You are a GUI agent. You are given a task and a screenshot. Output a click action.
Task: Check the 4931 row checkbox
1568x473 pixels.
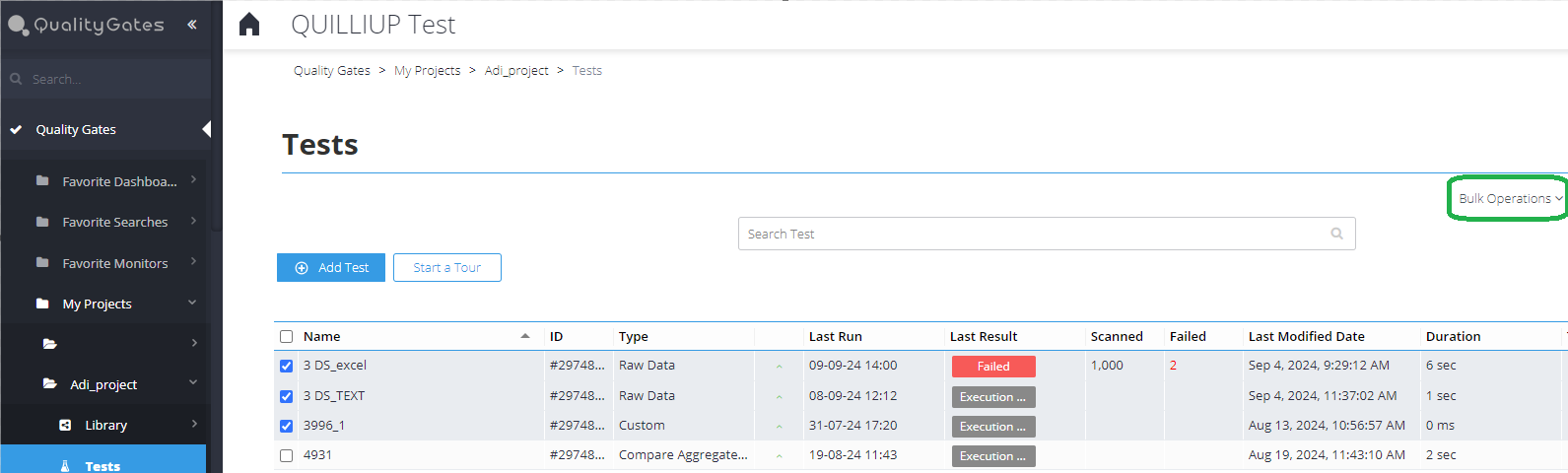coord(287,455)
